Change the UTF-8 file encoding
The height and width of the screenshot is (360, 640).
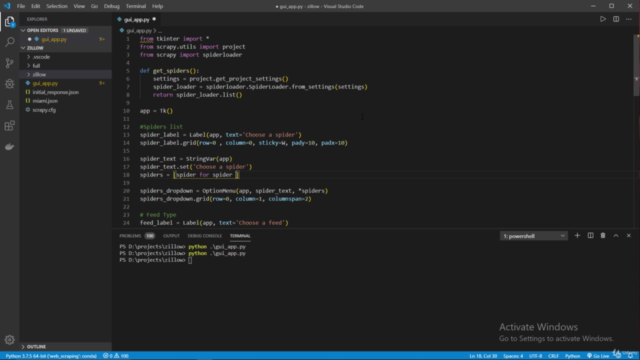536,356
